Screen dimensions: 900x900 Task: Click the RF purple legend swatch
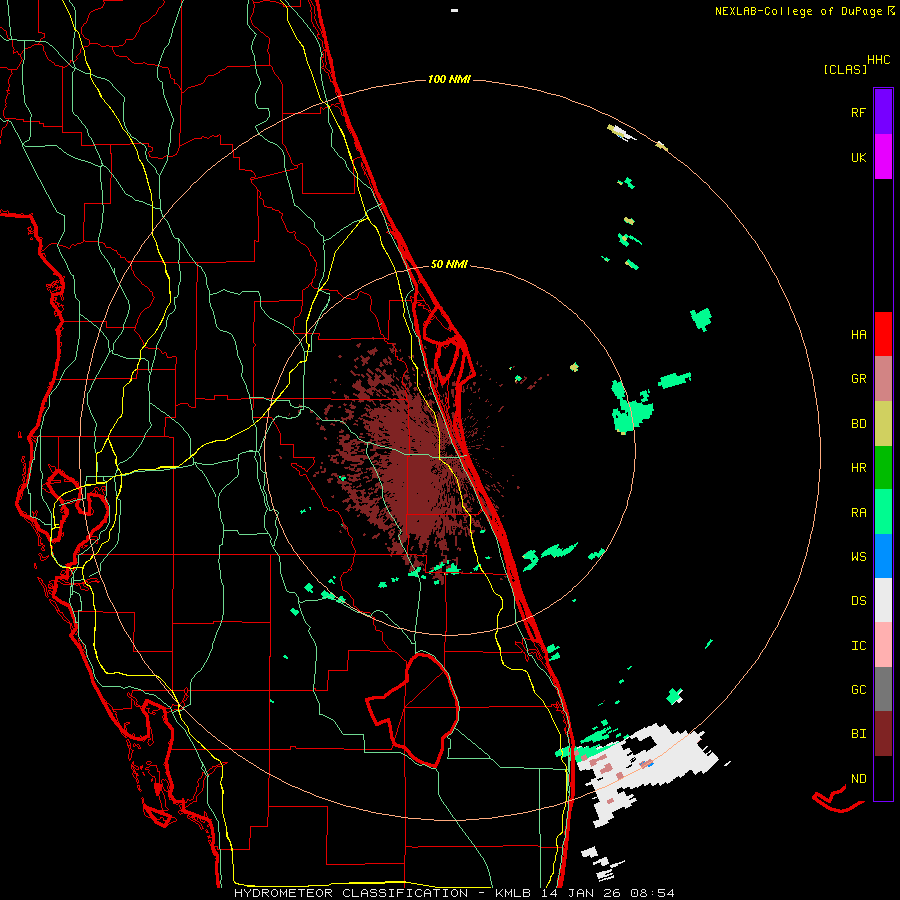(883, 112)
